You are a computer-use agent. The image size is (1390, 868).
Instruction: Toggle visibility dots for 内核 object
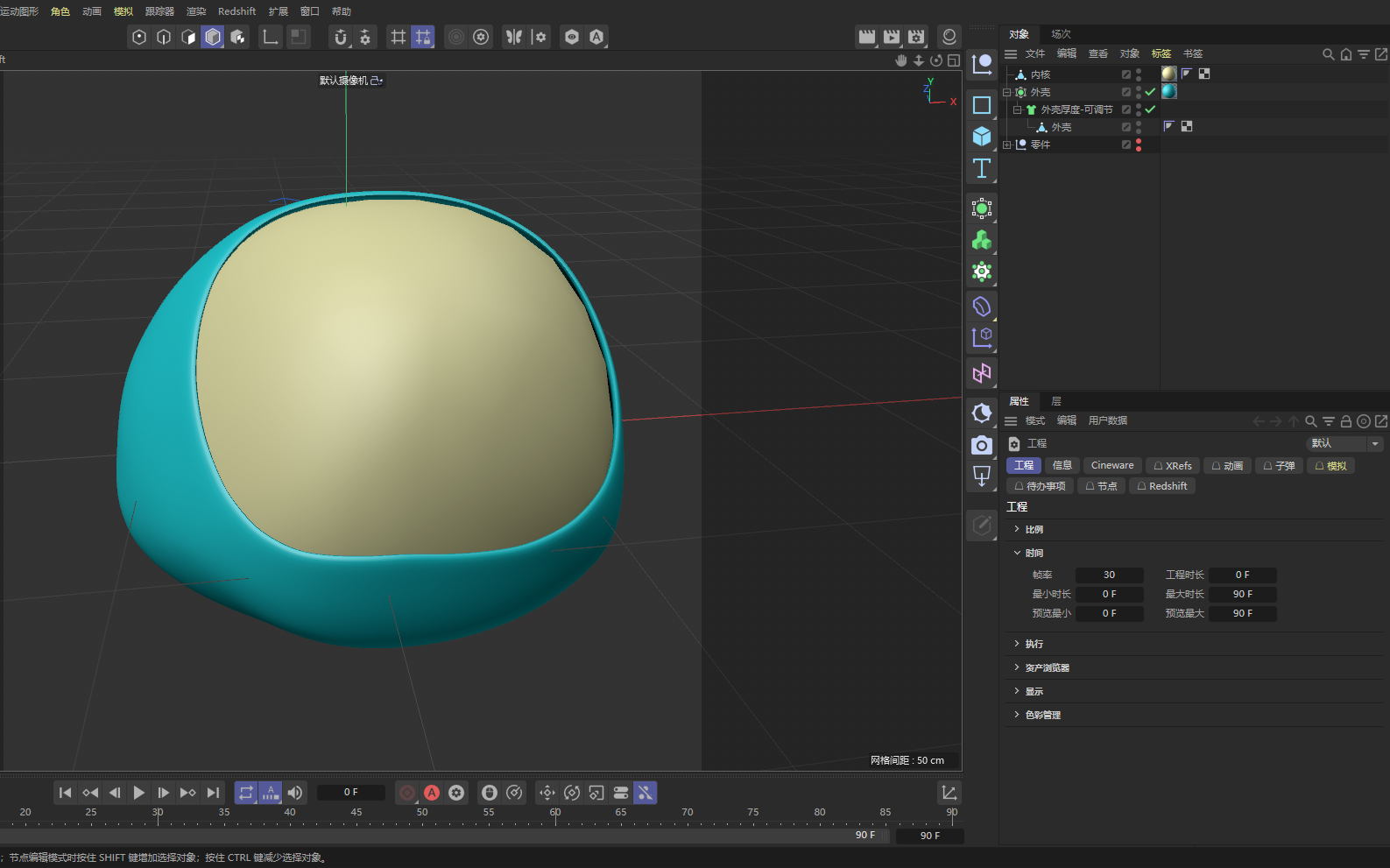click(x=1139, y=74)
